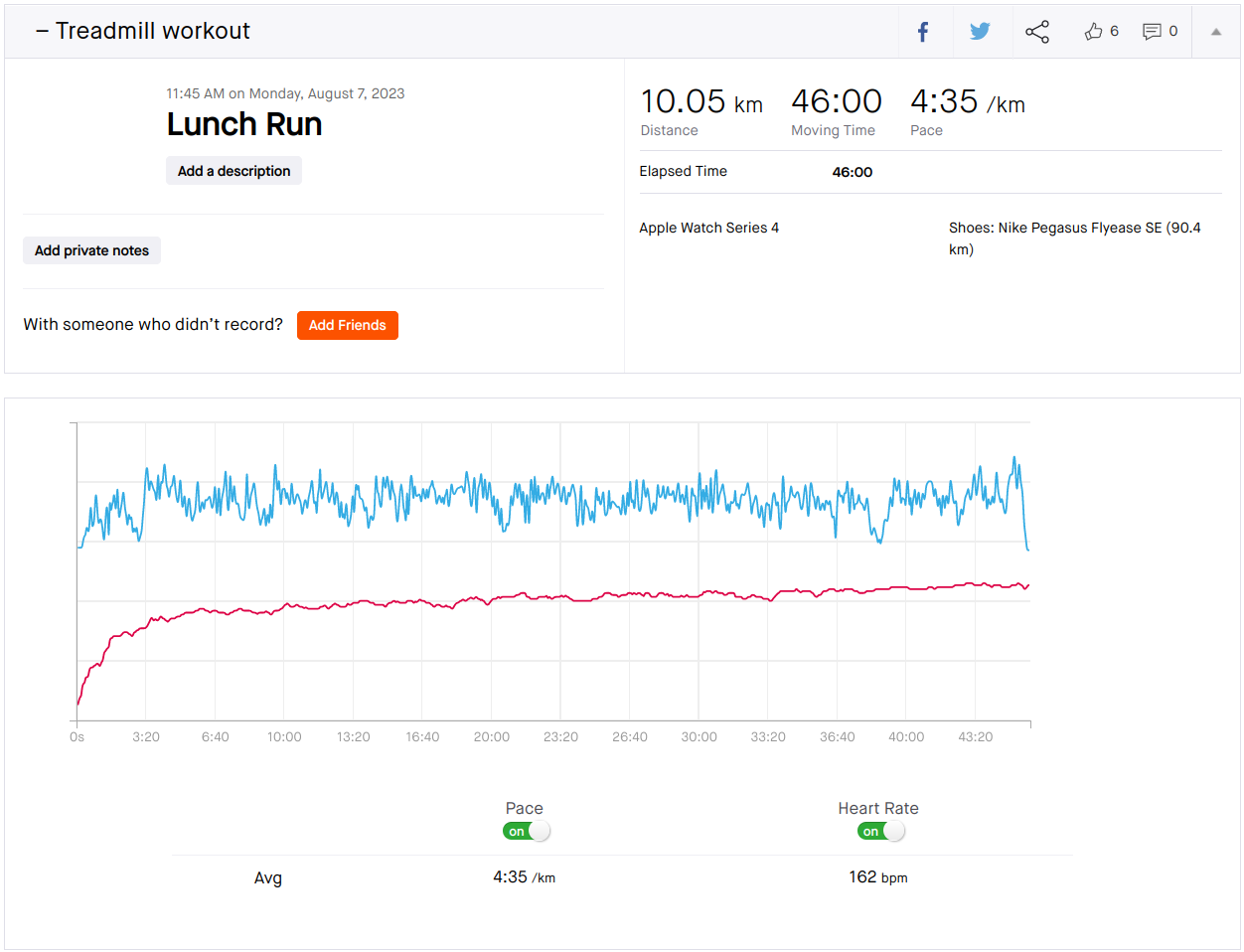This screenshot has width=1244, height=952.
Task: Click the Lunch Run activity title
Action: pos(244,124)
